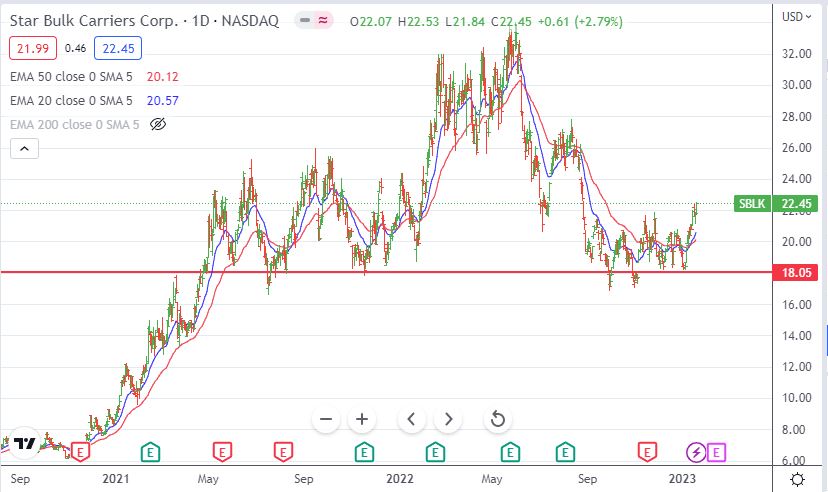Click the gray dash status indicator beside NASDAQ
The image size is (828, 492).
[305, 21]
